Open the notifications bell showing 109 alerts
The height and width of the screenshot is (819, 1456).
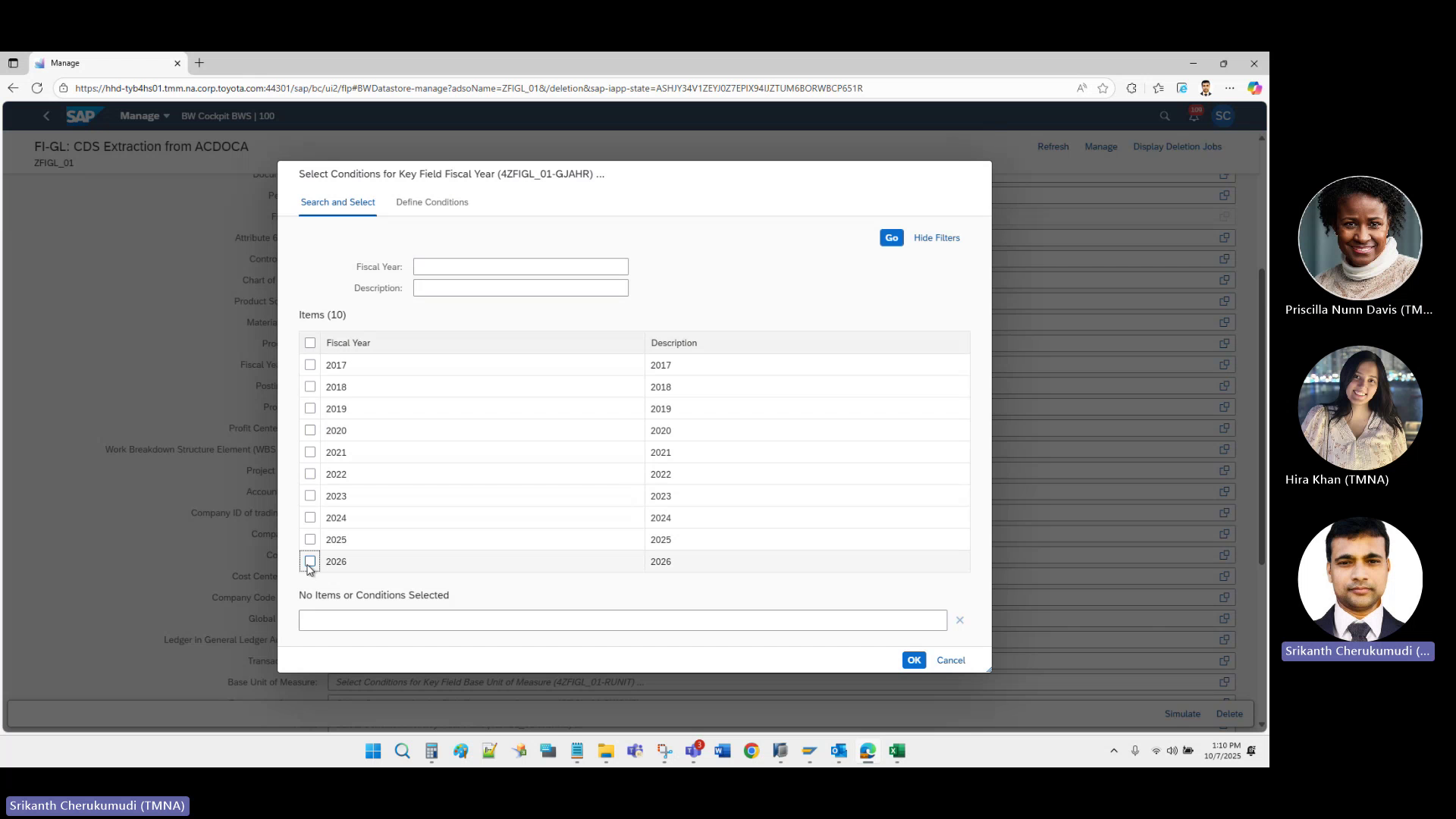point(1194,115)
